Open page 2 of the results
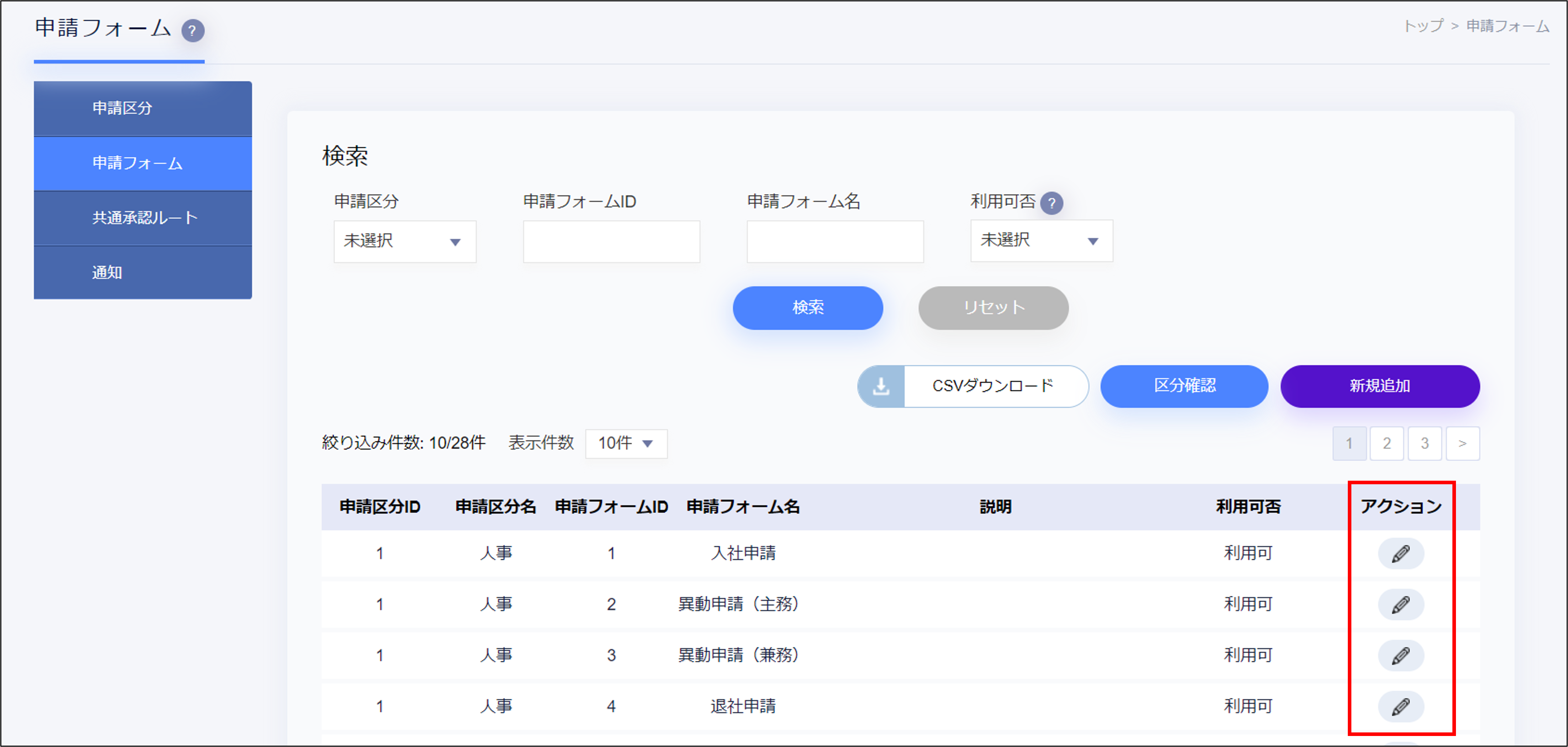The height and width of the screenshot is (747, 1568). click(1387, 443)
